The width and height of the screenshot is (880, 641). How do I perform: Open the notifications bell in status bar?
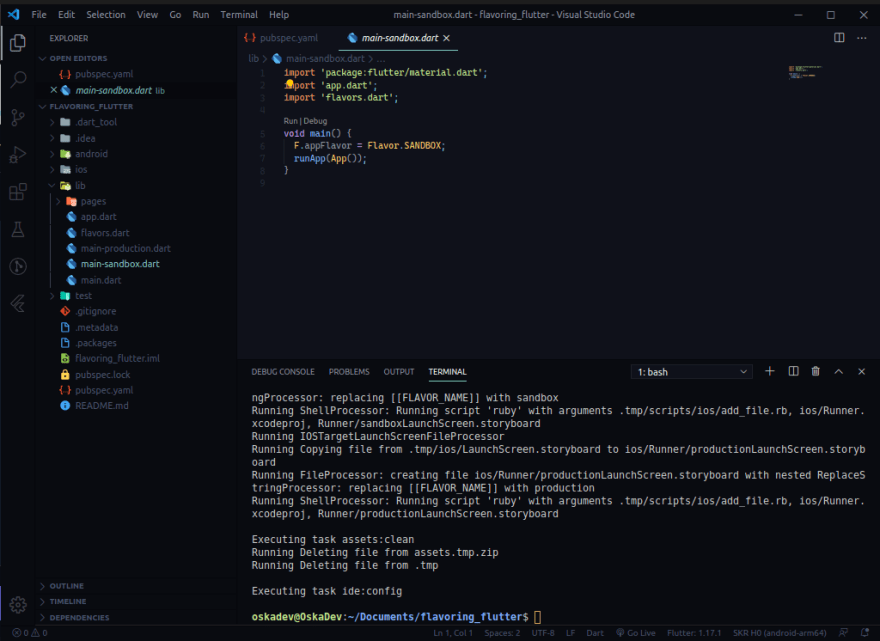tap(865, 633)
